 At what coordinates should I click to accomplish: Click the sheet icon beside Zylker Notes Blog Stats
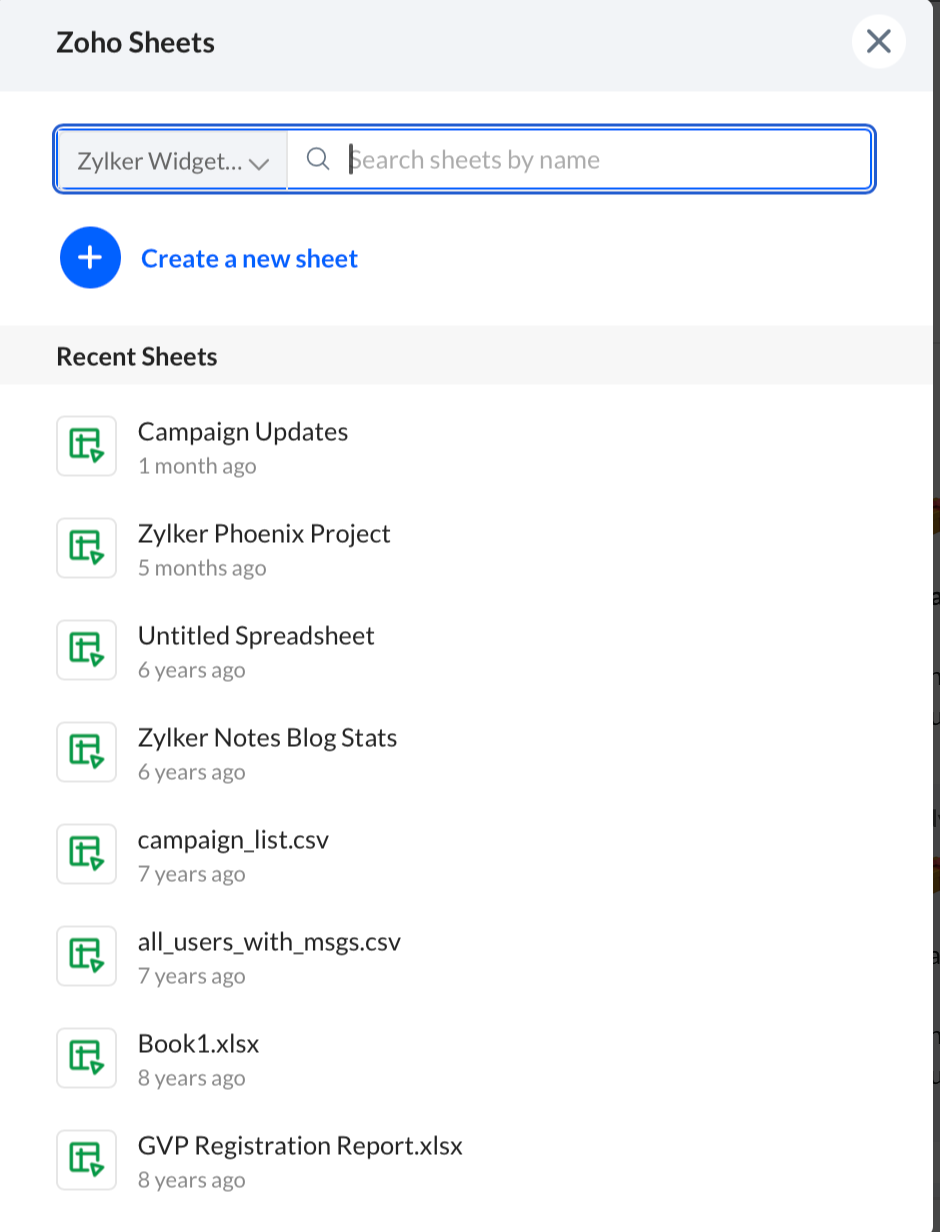87,752
